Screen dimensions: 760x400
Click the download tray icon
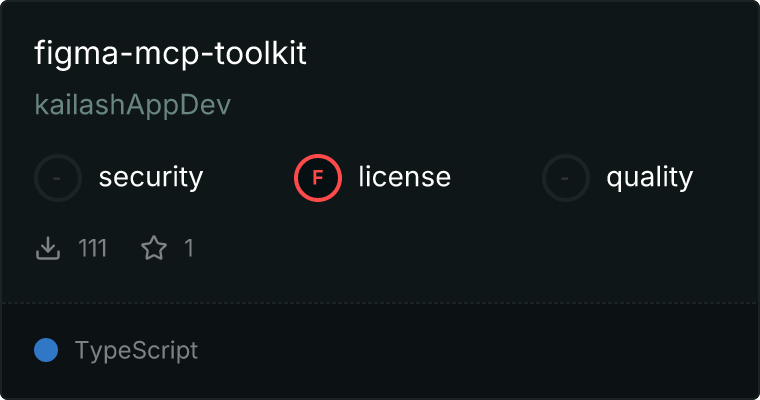(x=48, y=248)
